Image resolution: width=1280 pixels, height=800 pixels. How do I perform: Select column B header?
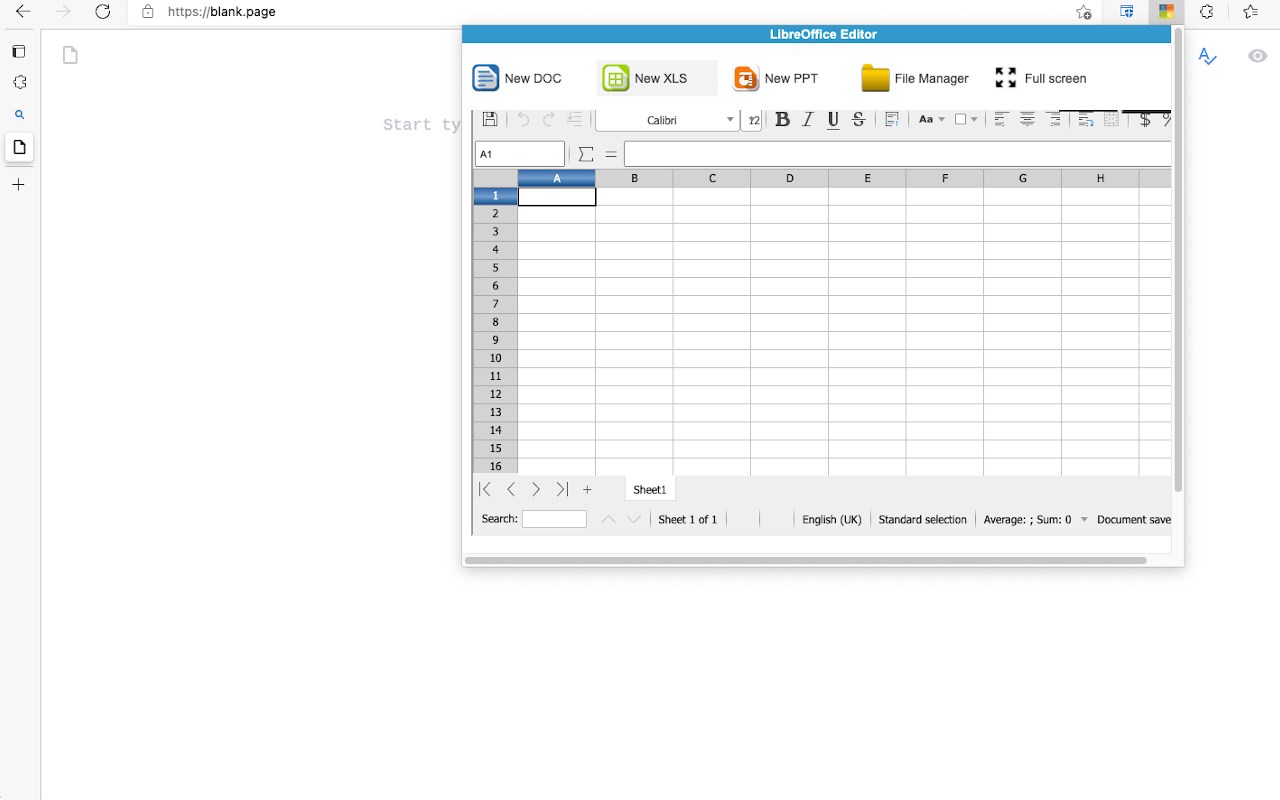pyautogui.click(x=634, y=178)
